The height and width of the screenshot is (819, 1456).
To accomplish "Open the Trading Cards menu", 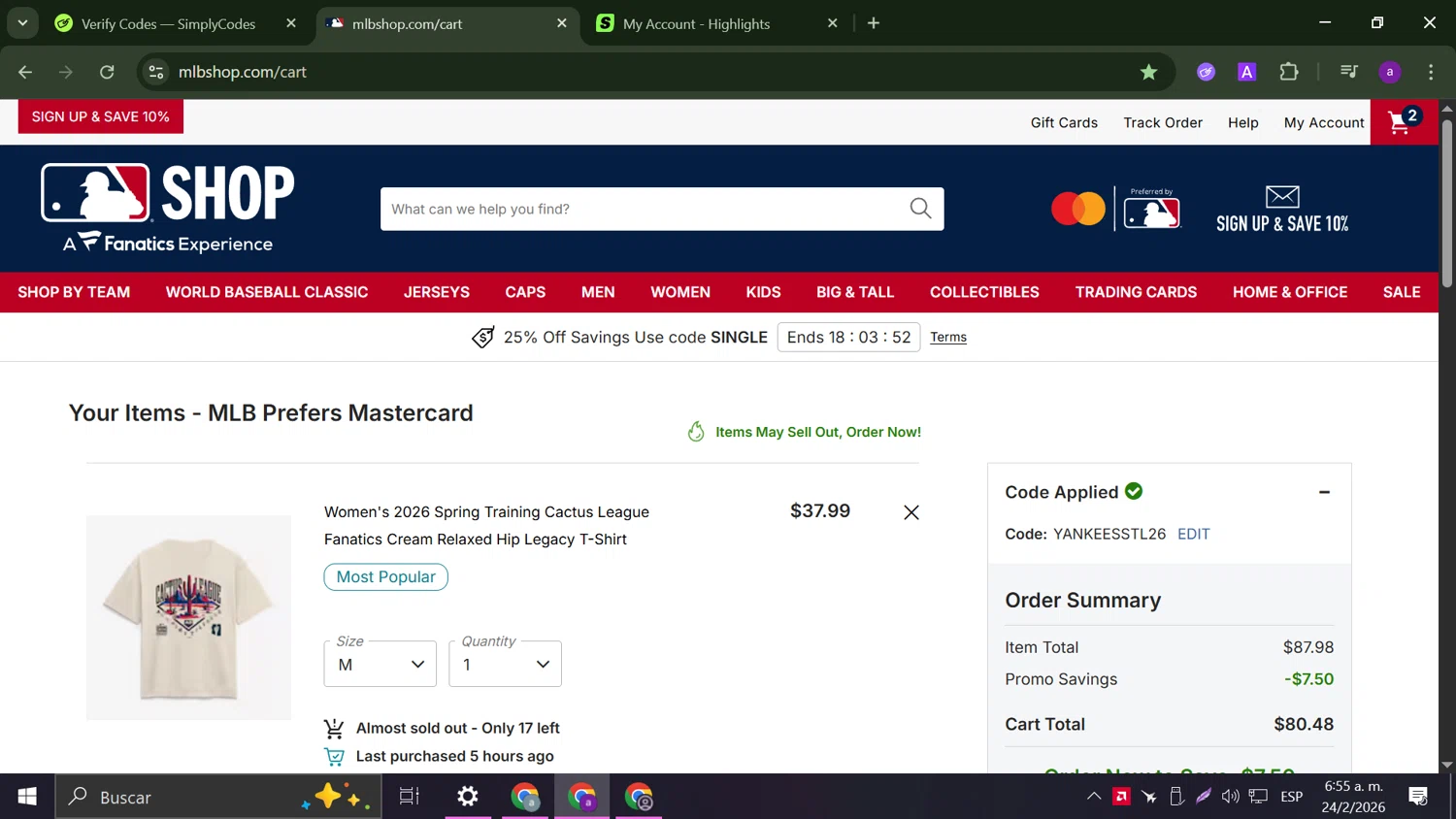I will click(x=1136, y=292).
